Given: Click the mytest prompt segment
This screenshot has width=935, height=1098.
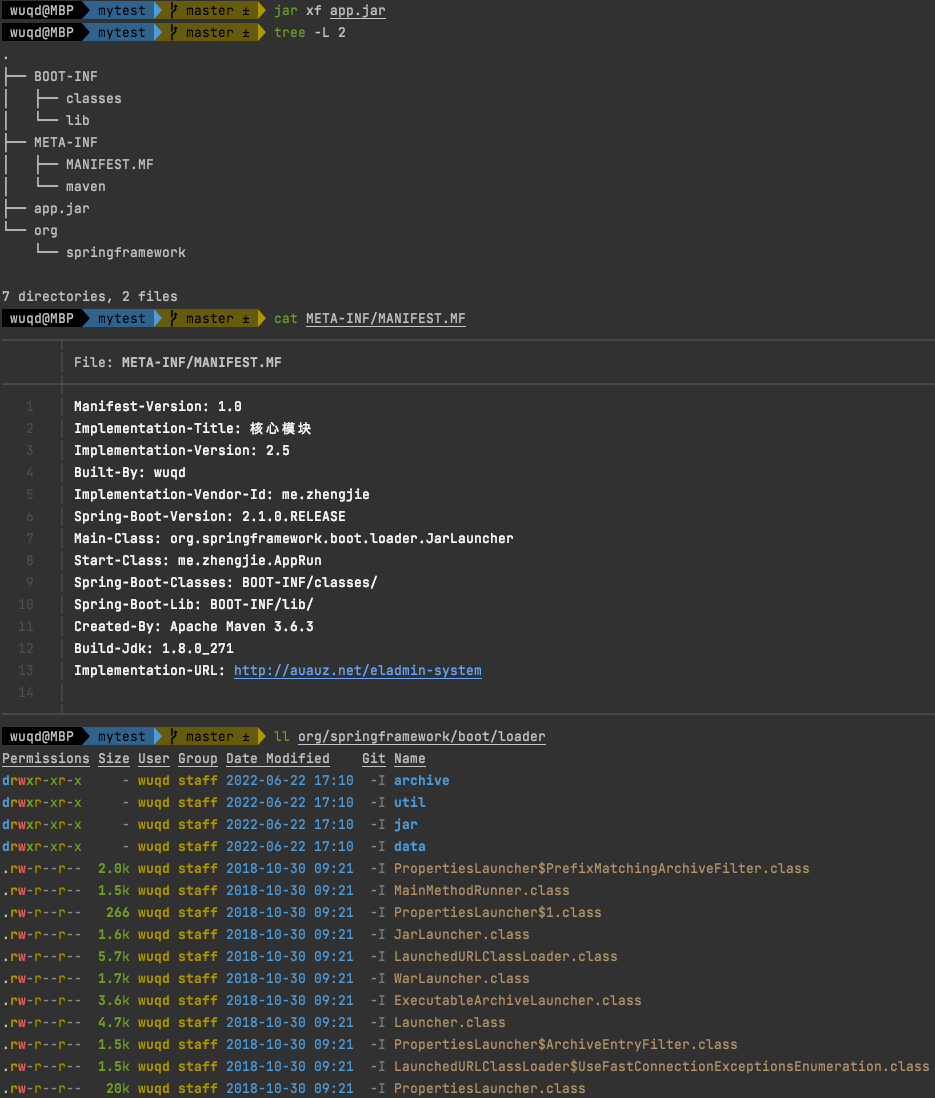Looking at the screenshot, I should (x=120, y=11).
